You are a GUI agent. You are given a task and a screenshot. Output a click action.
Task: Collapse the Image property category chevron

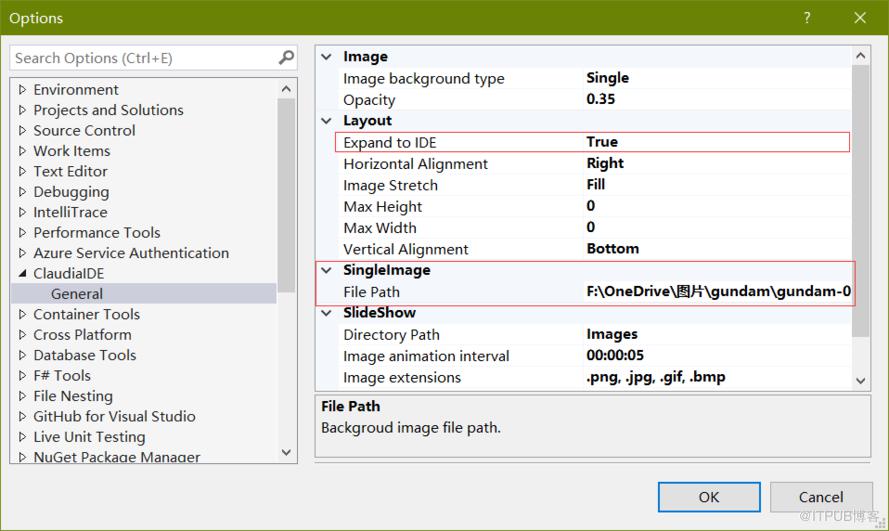pyautogui.click(x=327, y=57)
